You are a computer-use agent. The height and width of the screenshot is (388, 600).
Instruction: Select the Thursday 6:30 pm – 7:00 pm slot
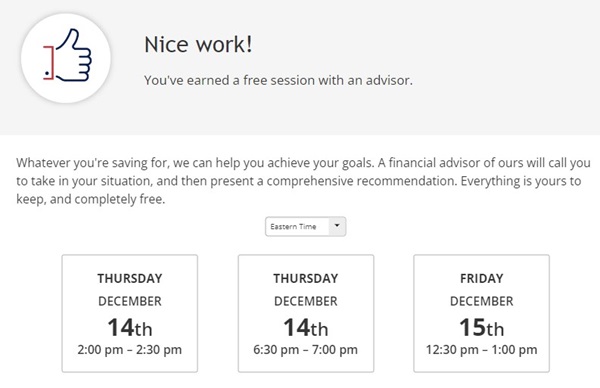306,313
